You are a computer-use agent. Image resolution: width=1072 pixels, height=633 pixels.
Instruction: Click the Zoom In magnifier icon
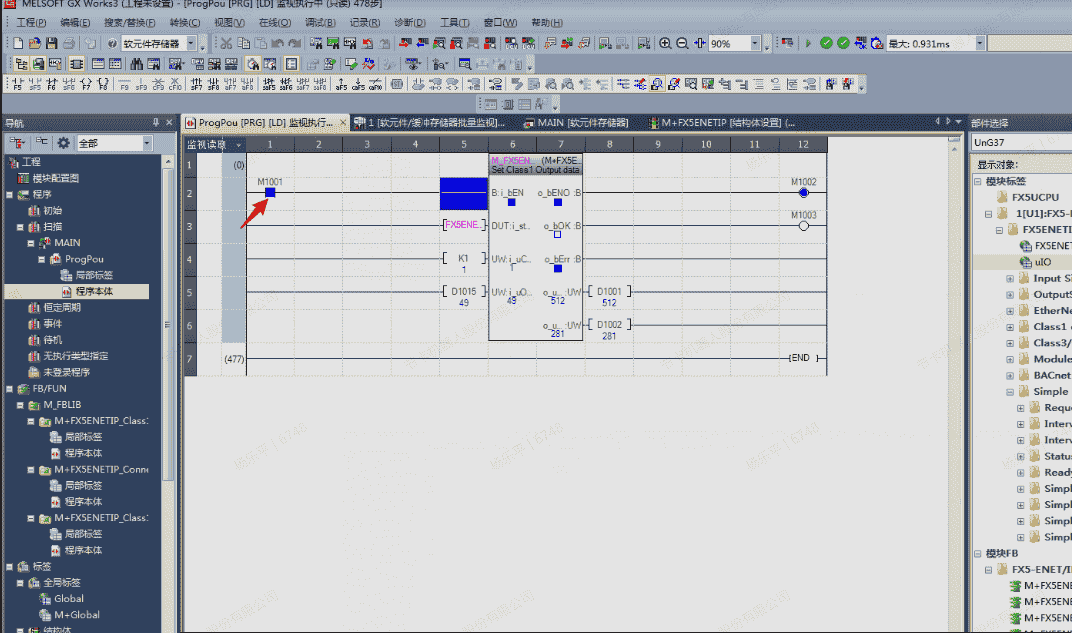click(665, 43)
